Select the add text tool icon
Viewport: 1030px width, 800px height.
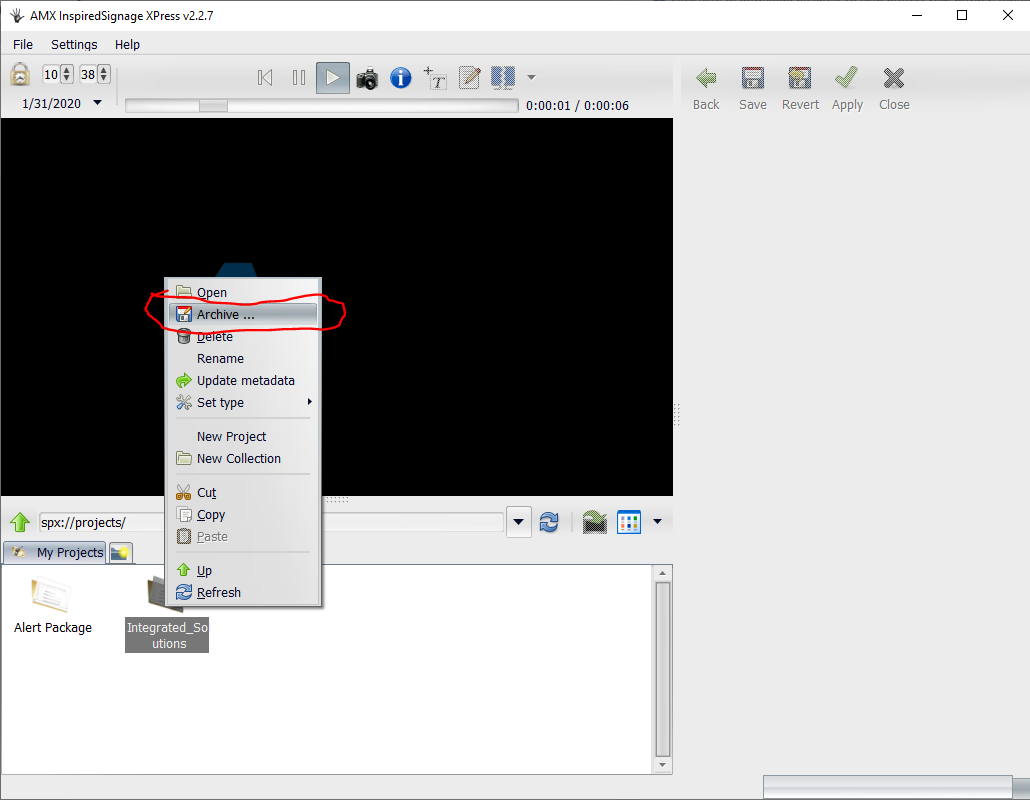tap(435, 78)
